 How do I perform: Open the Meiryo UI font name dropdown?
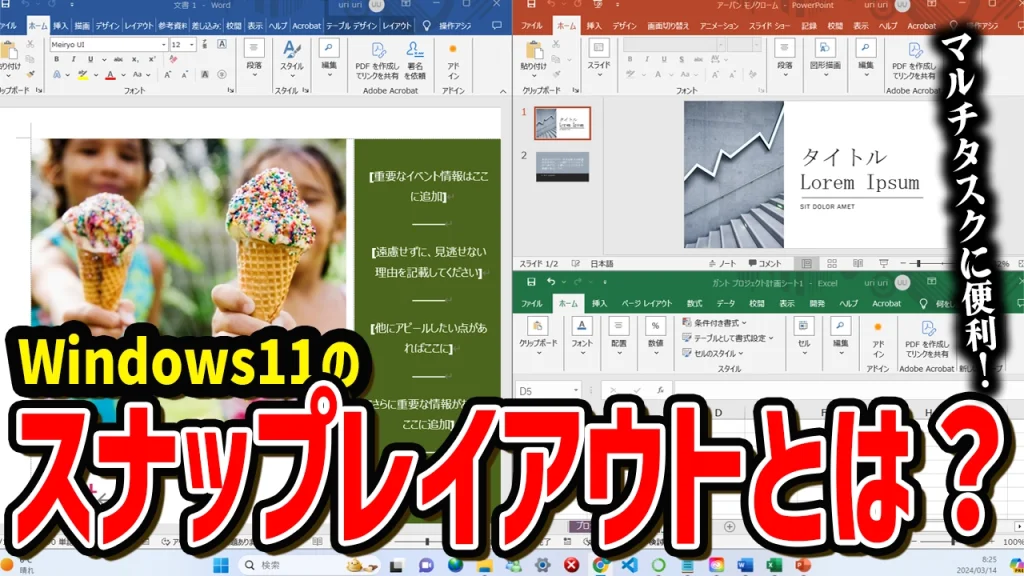pos(108,45)
